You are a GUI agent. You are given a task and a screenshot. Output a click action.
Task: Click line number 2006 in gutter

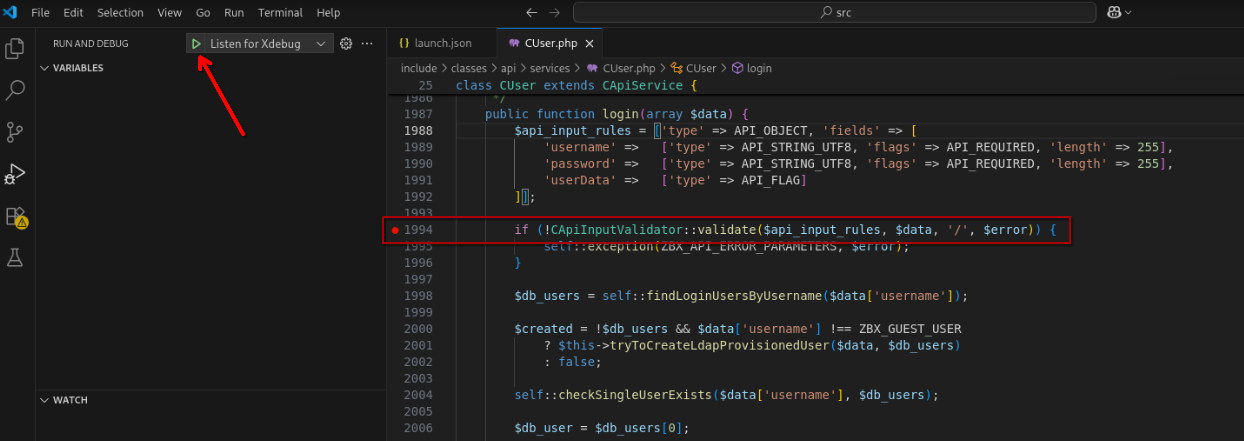coord(419,428)
